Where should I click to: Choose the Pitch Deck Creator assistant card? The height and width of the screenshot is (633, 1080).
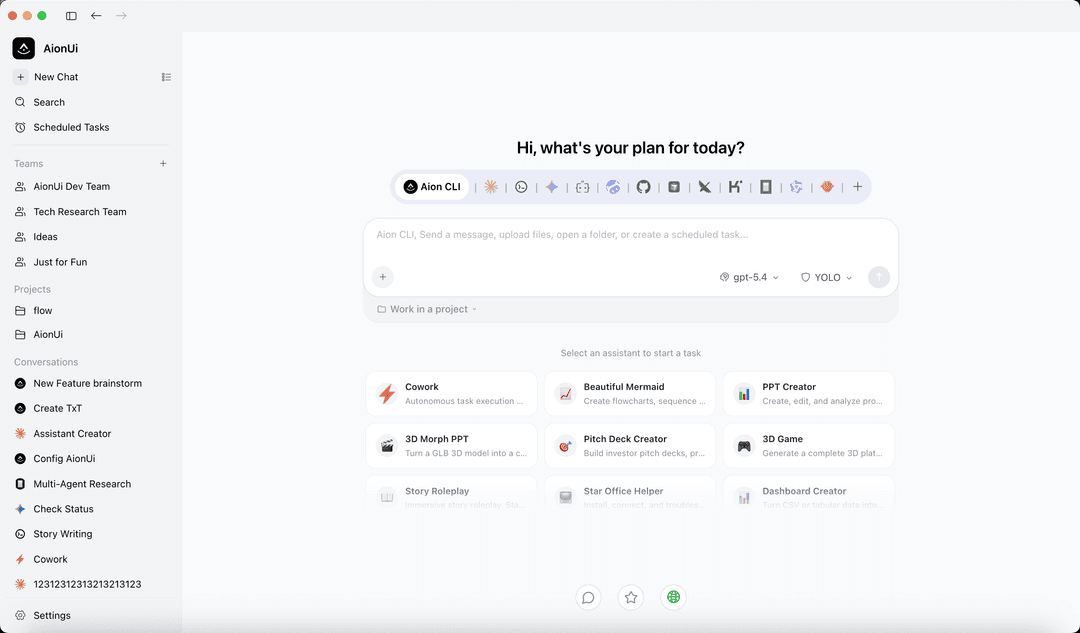coord(630,446)
